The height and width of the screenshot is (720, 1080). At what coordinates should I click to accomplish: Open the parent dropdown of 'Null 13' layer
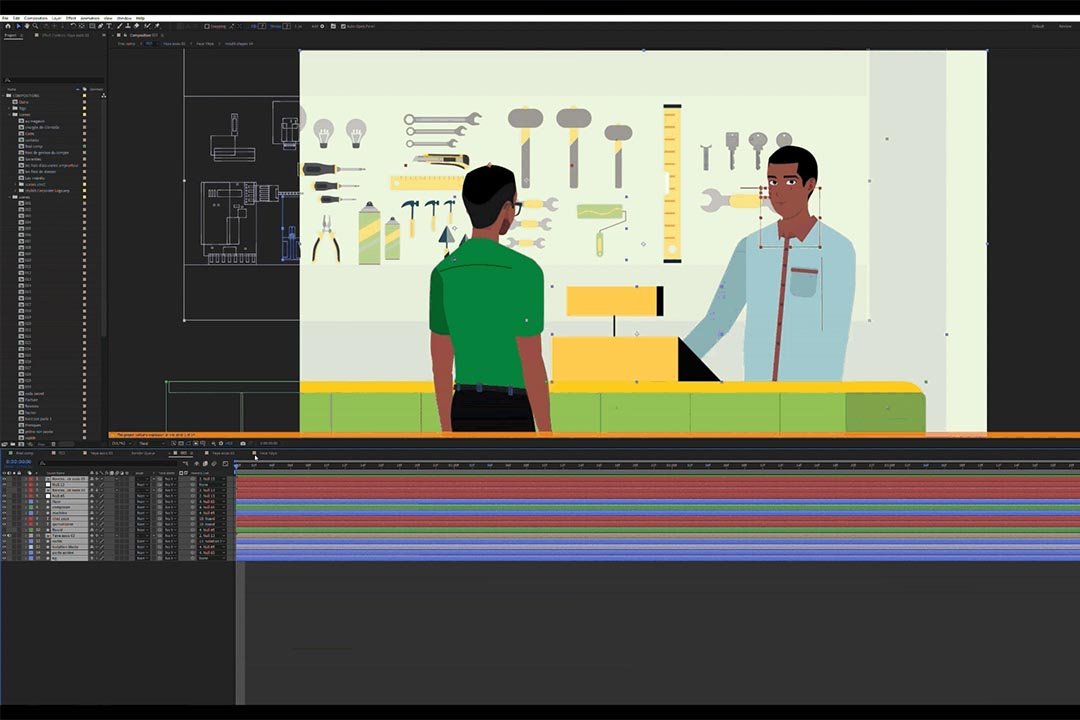point(211,484)
